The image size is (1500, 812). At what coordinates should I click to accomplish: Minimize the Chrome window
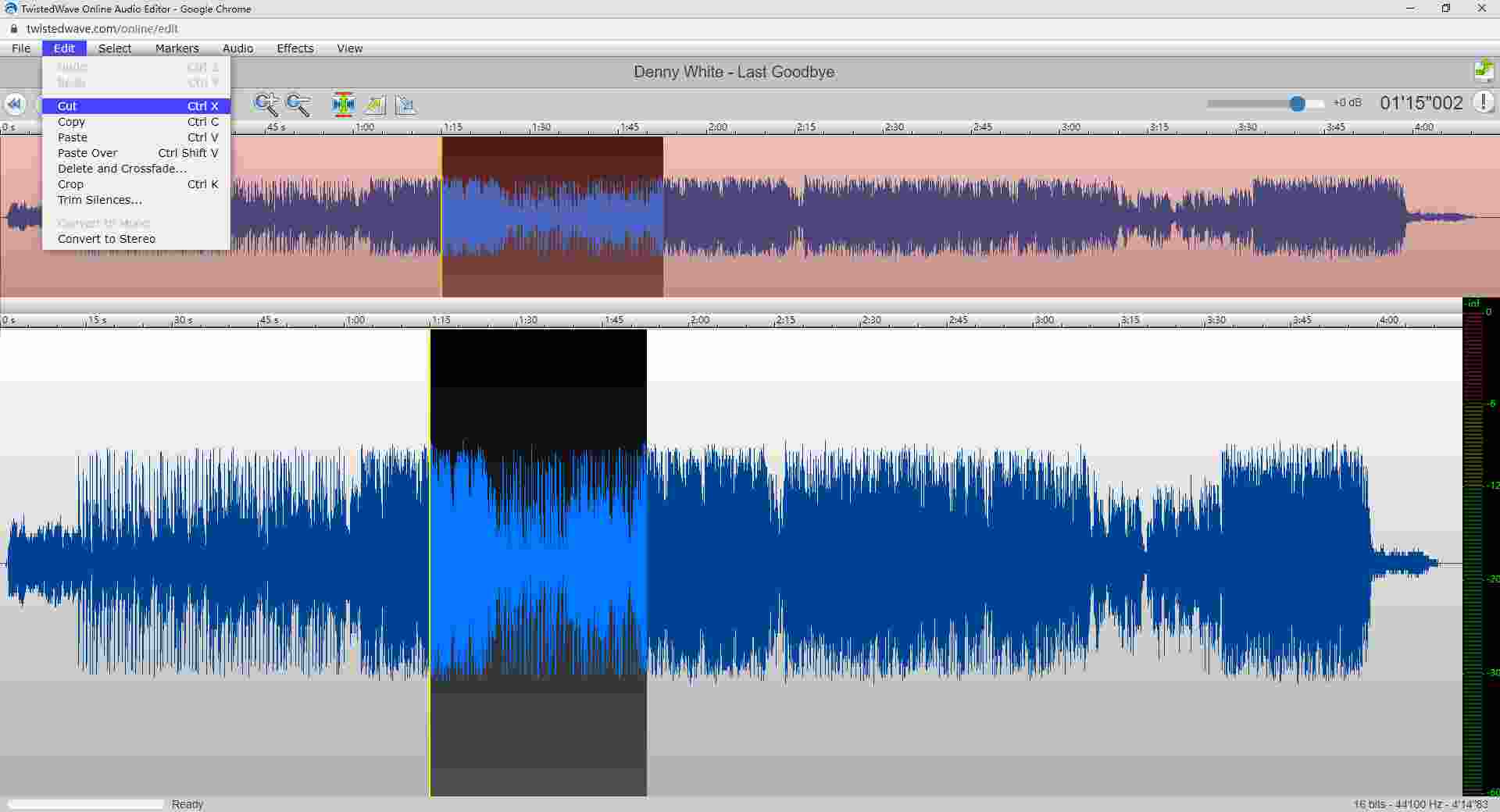pos(1410,9)
